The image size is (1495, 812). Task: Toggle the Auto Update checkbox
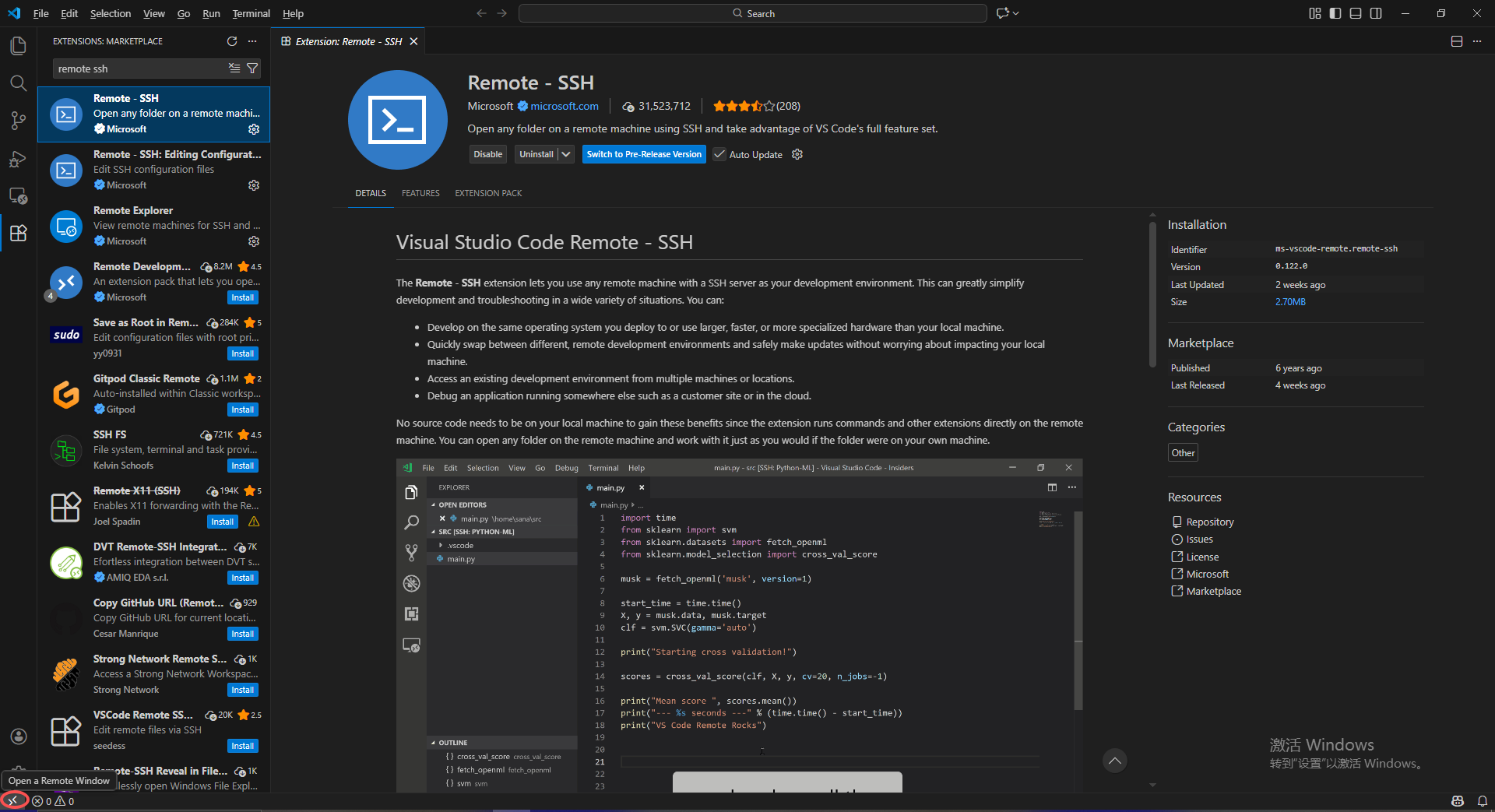coord(719,154)
